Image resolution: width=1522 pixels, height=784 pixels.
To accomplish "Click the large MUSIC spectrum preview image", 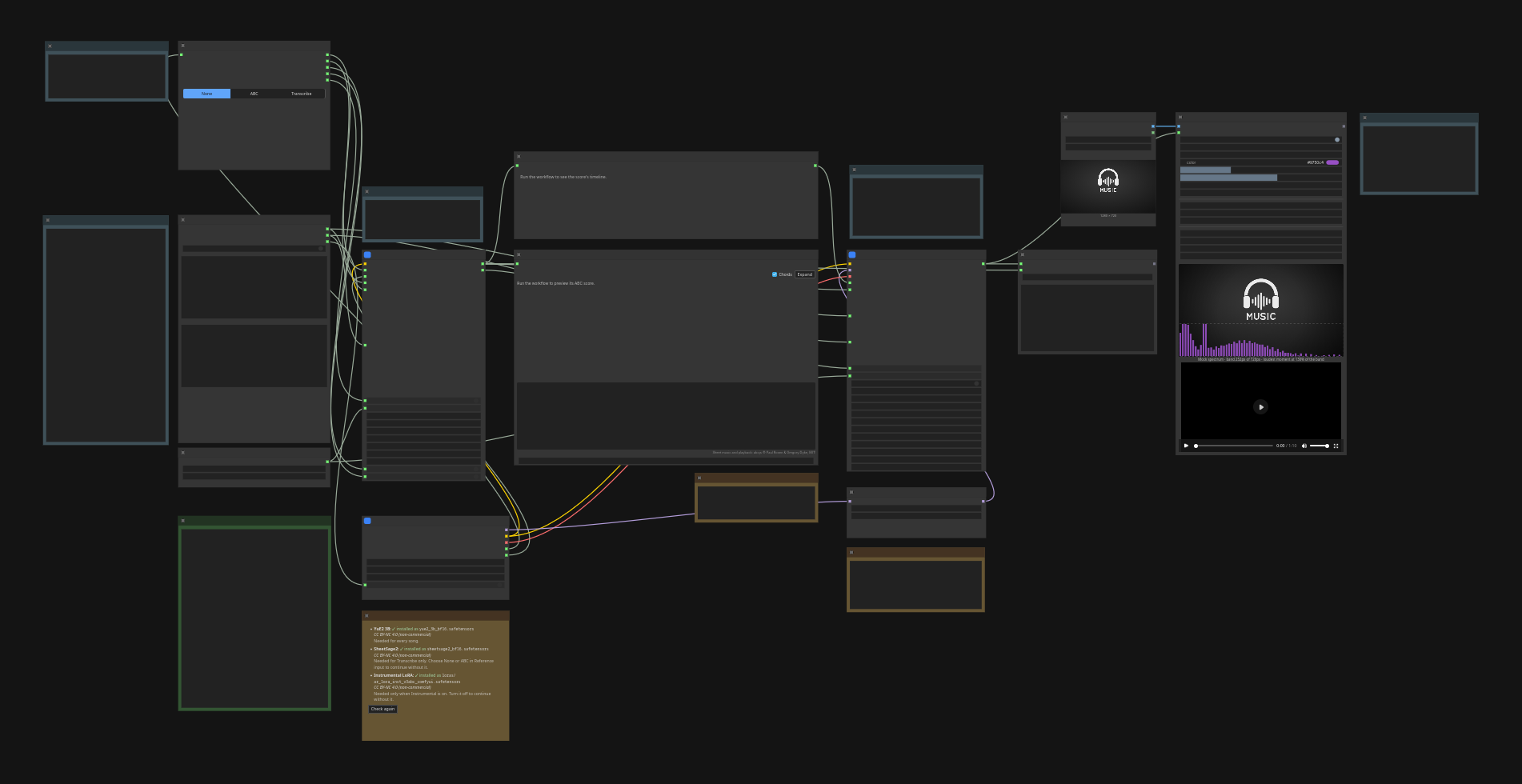I will (1261, 310).
